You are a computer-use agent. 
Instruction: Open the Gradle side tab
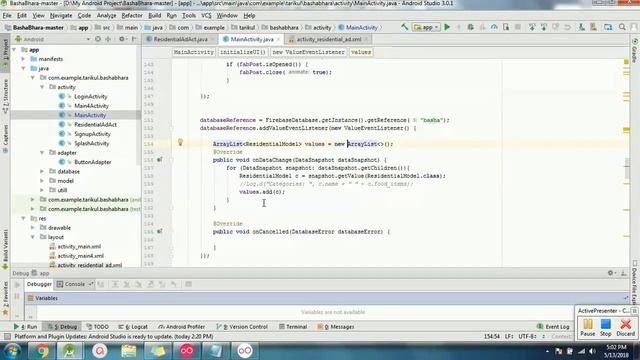click(635, 50)
